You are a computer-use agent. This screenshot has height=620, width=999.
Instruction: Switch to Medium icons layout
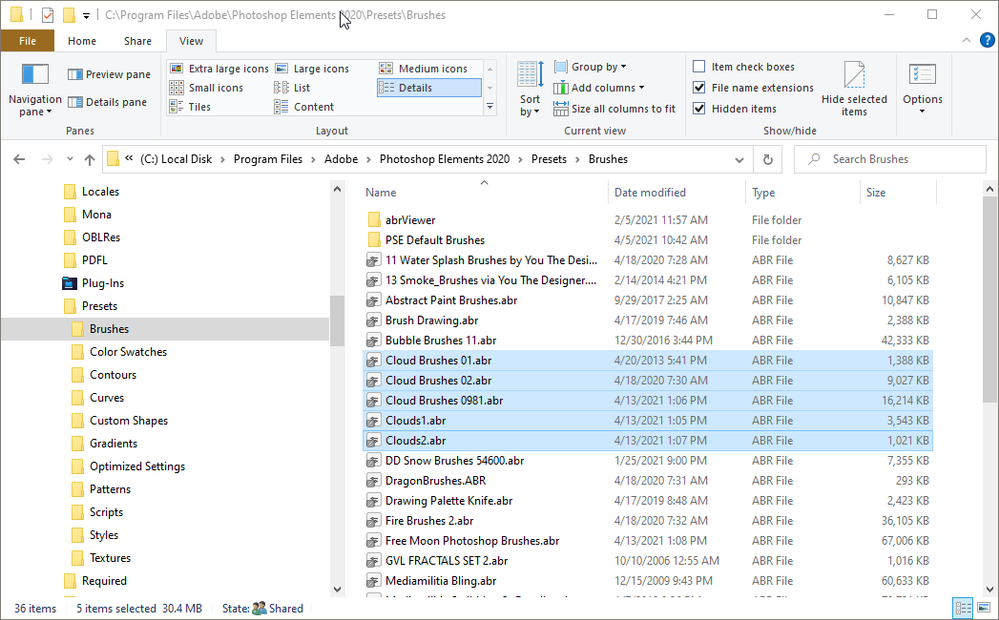(424, 68)
